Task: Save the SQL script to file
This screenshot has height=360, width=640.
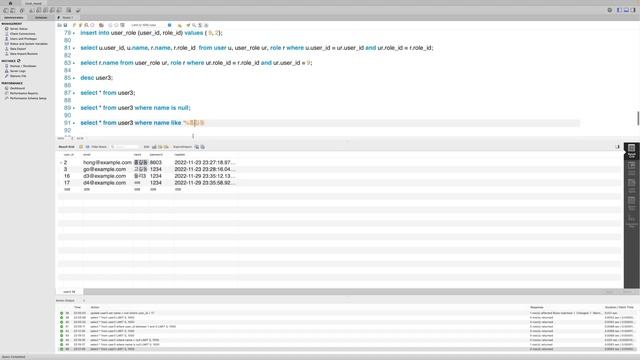Action: click(65, 25)
